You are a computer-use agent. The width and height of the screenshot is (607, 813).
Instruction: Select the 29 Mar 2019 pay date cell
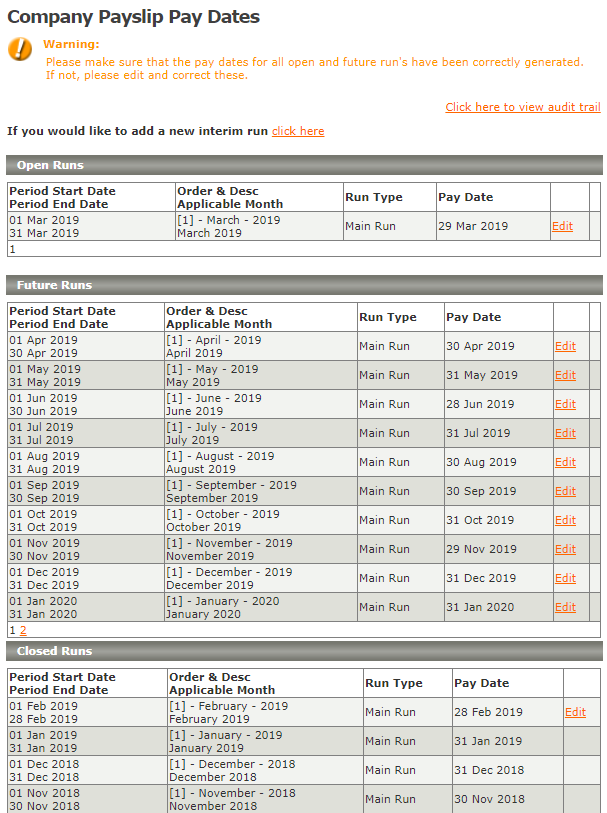tap(493, 226)
